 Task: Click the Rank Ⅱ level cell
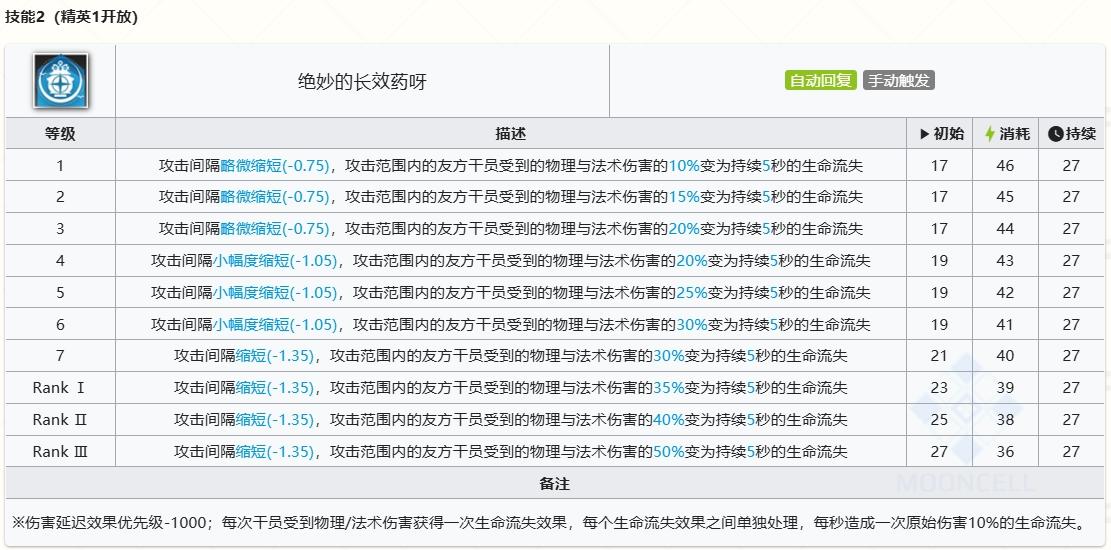(60, 420)
